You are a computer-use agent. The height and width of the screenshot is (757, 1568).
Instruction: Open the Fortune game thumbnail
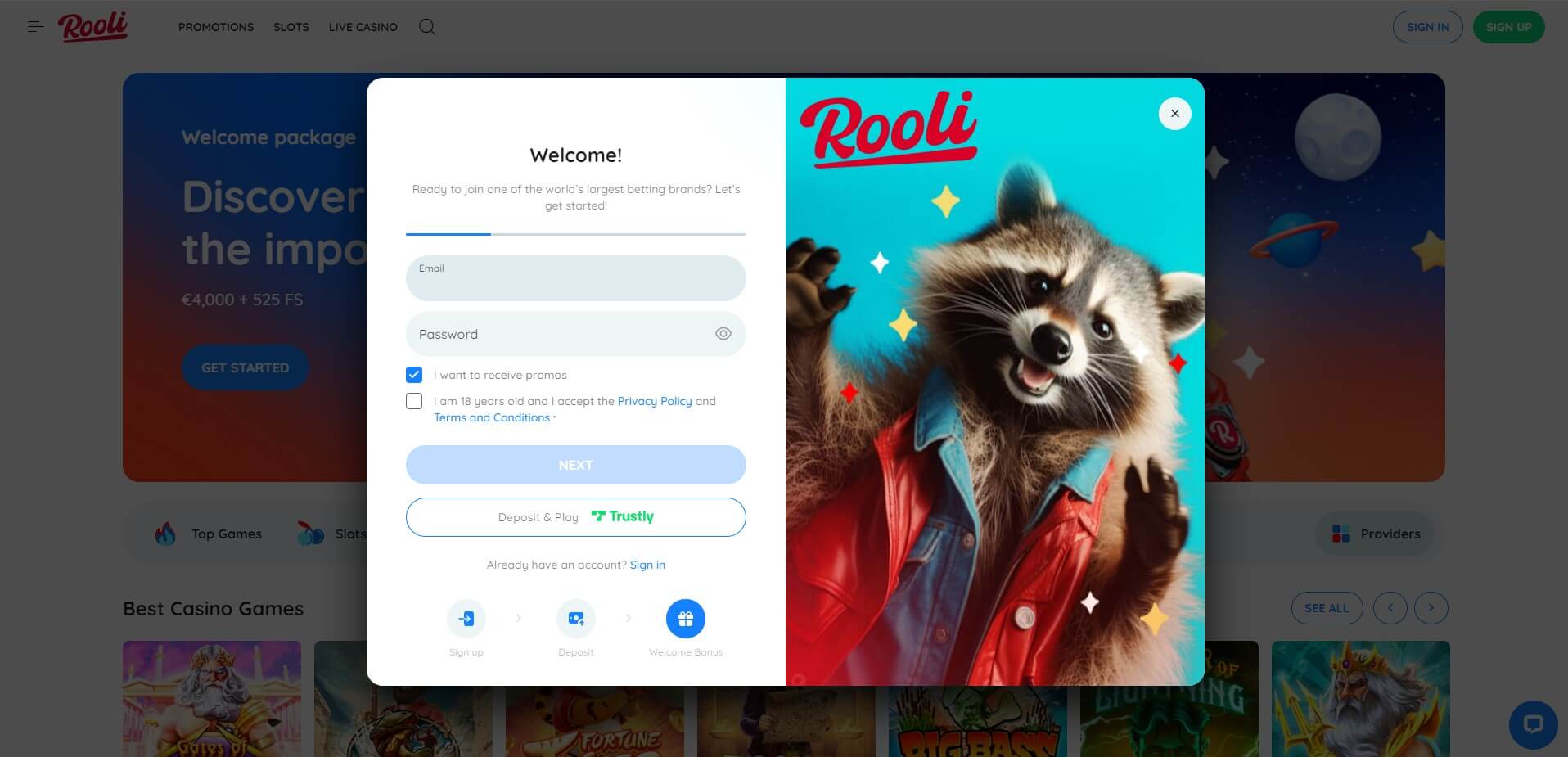click(595, 699)
